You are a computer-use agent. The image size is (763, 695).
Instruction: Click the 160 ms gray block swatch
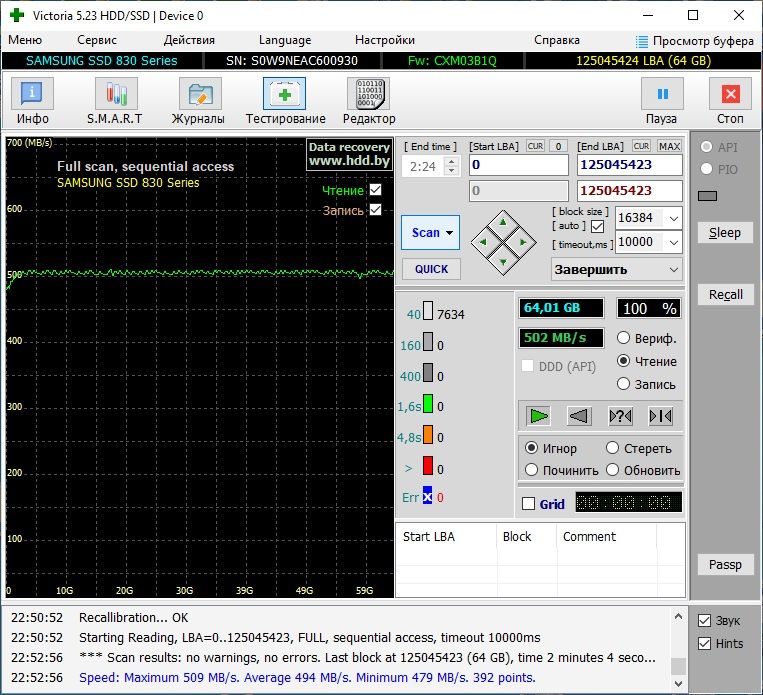[x=428, y=342]
